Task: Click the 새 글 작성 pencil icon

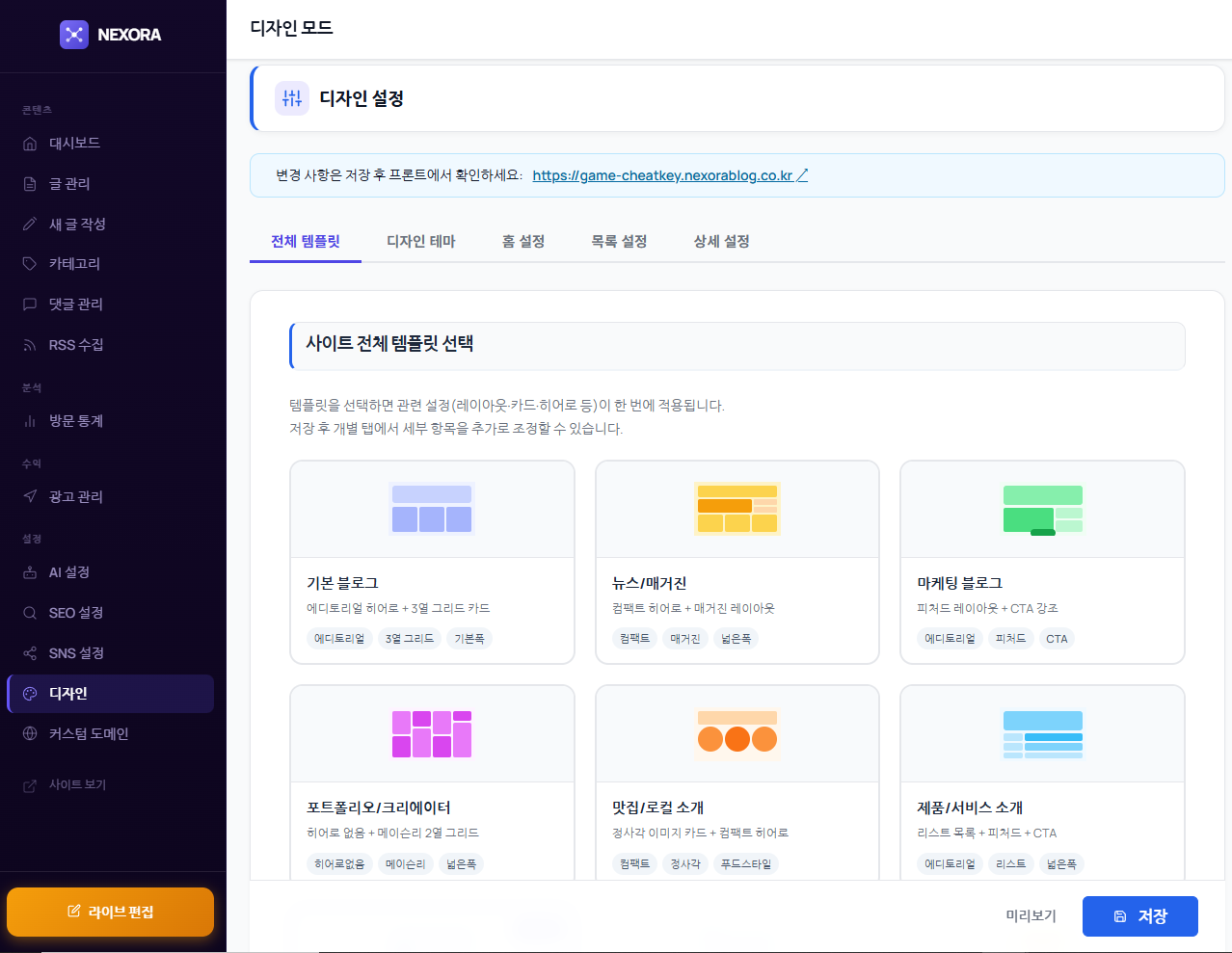Action: pos(30,225)
